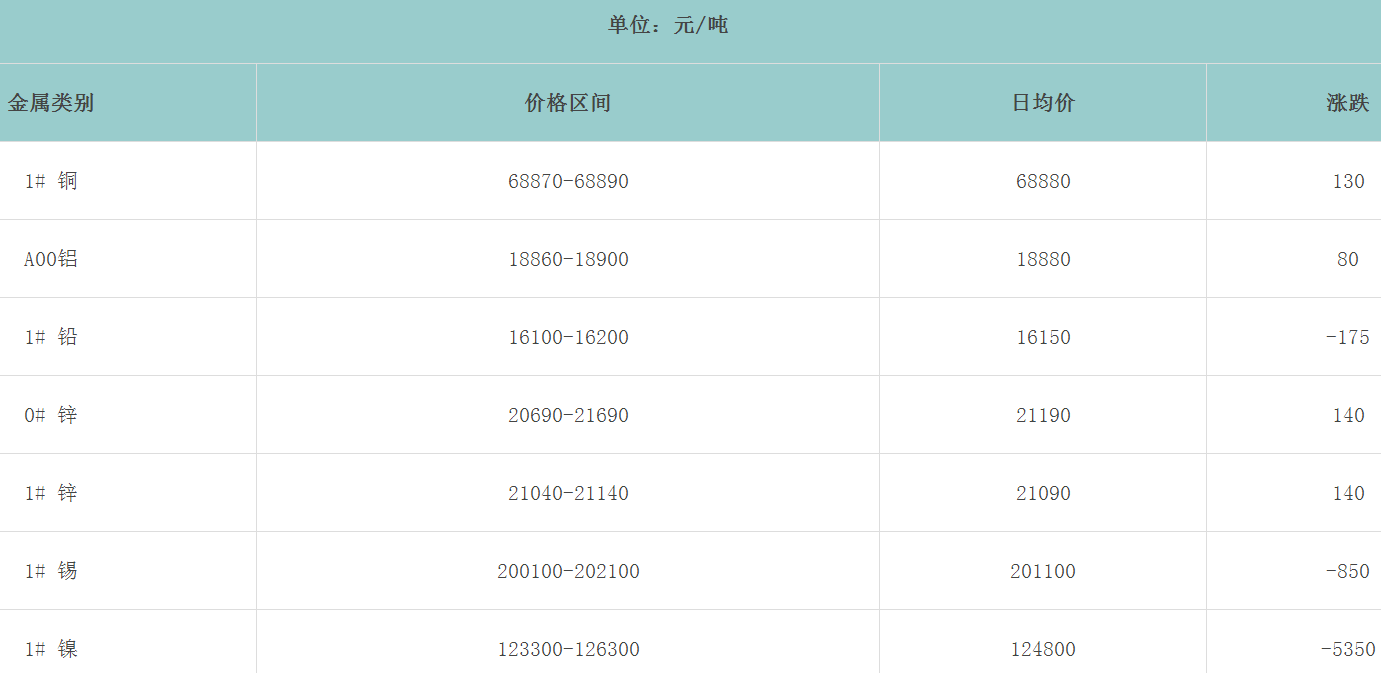1381x673 pixels.
Task: Select the price range 18860-18900
Action: (x=568, y=259)
